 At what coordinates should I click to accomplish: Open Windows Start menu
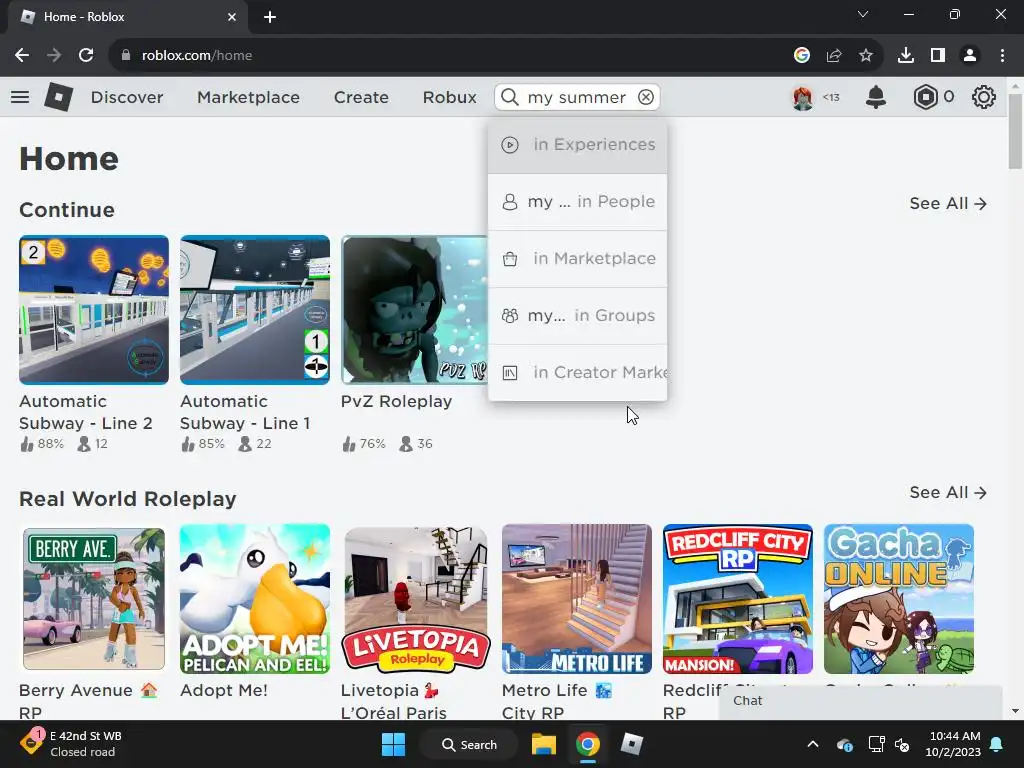[393, 744]
